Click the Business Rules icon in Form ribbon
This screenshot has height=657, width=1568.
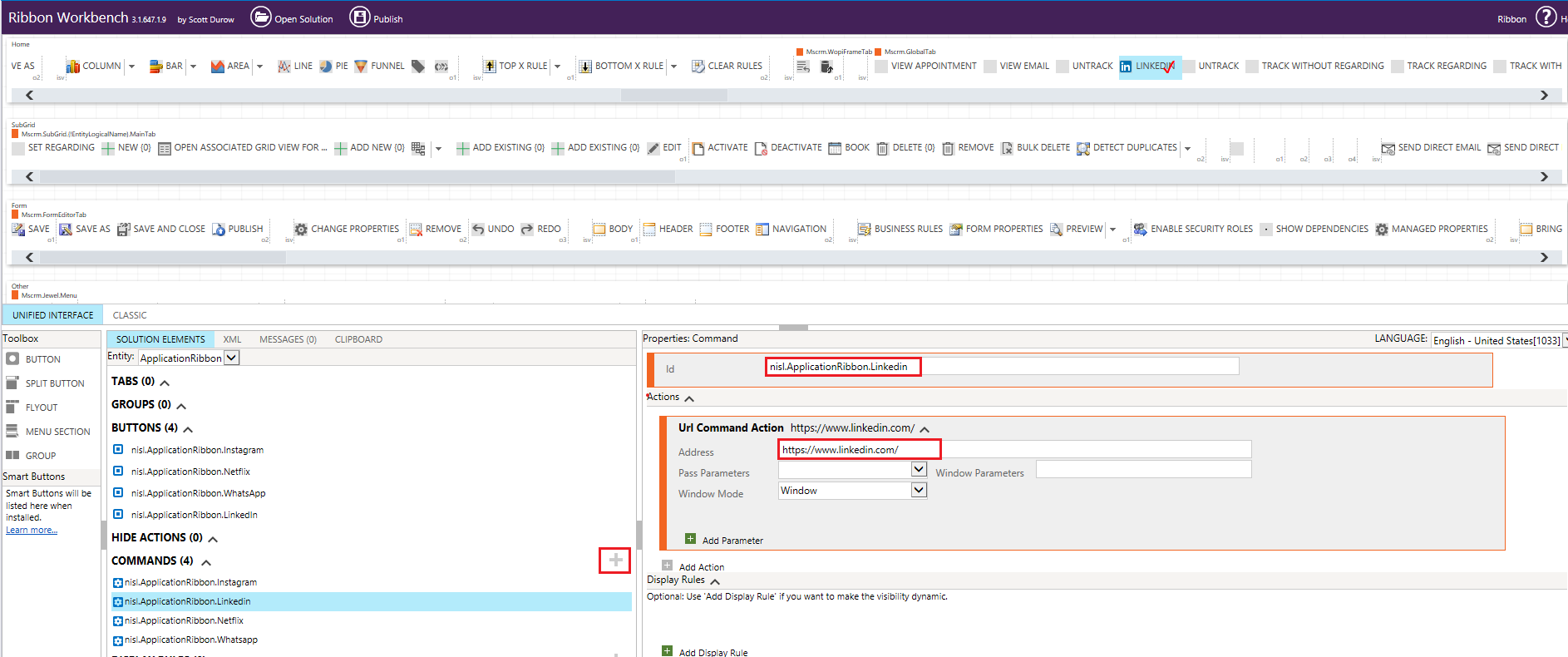tap(865, 230)
